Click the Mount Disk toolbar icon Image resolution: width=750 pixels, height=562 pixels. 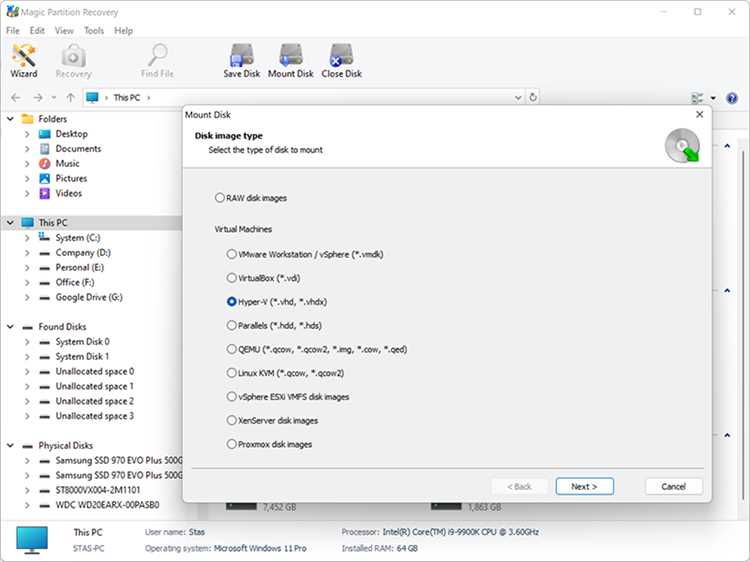pos(290,61)
